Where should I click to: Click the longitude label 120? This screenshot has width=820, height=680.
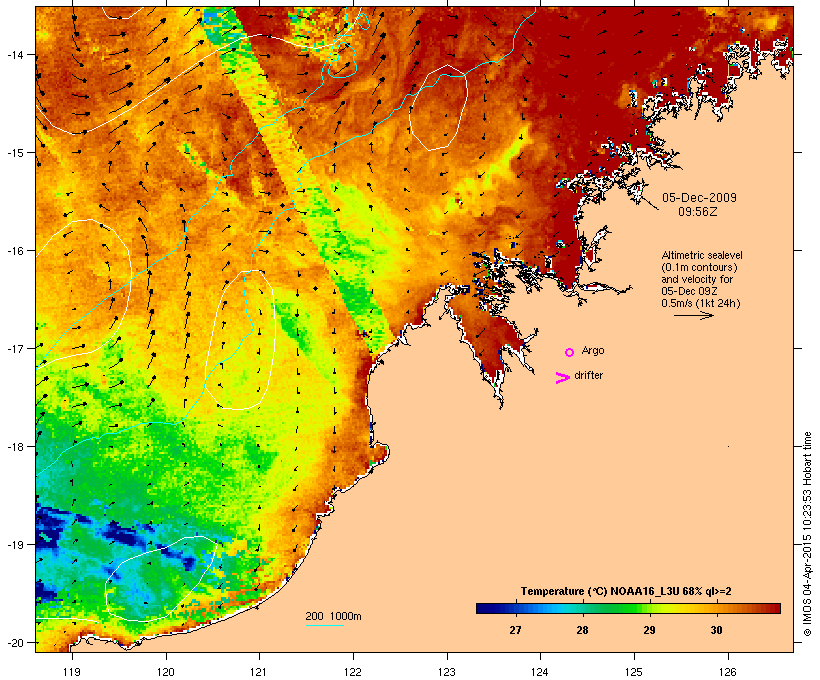pos(166,672)
